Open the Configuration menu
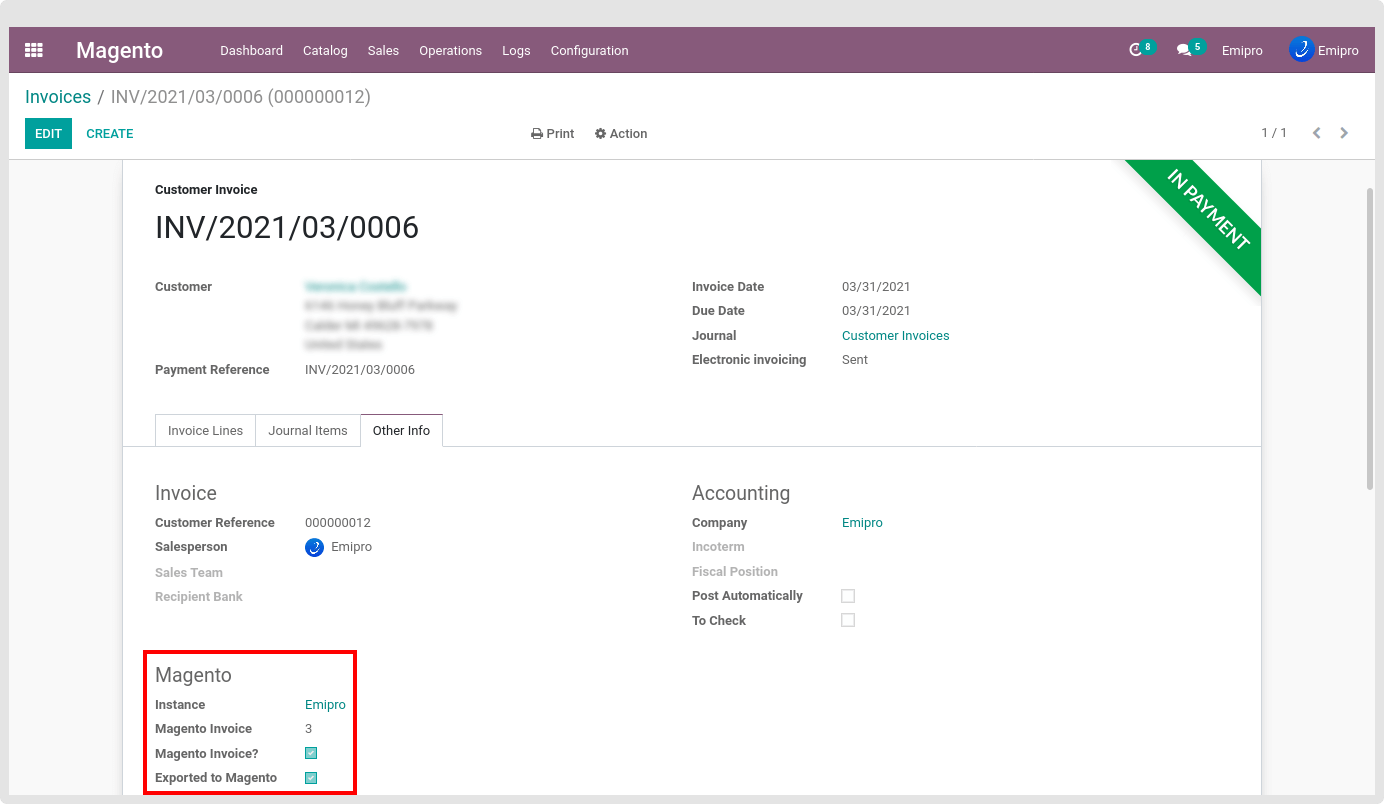Screen dimensions: 1384x804 (x=589, y=50)
